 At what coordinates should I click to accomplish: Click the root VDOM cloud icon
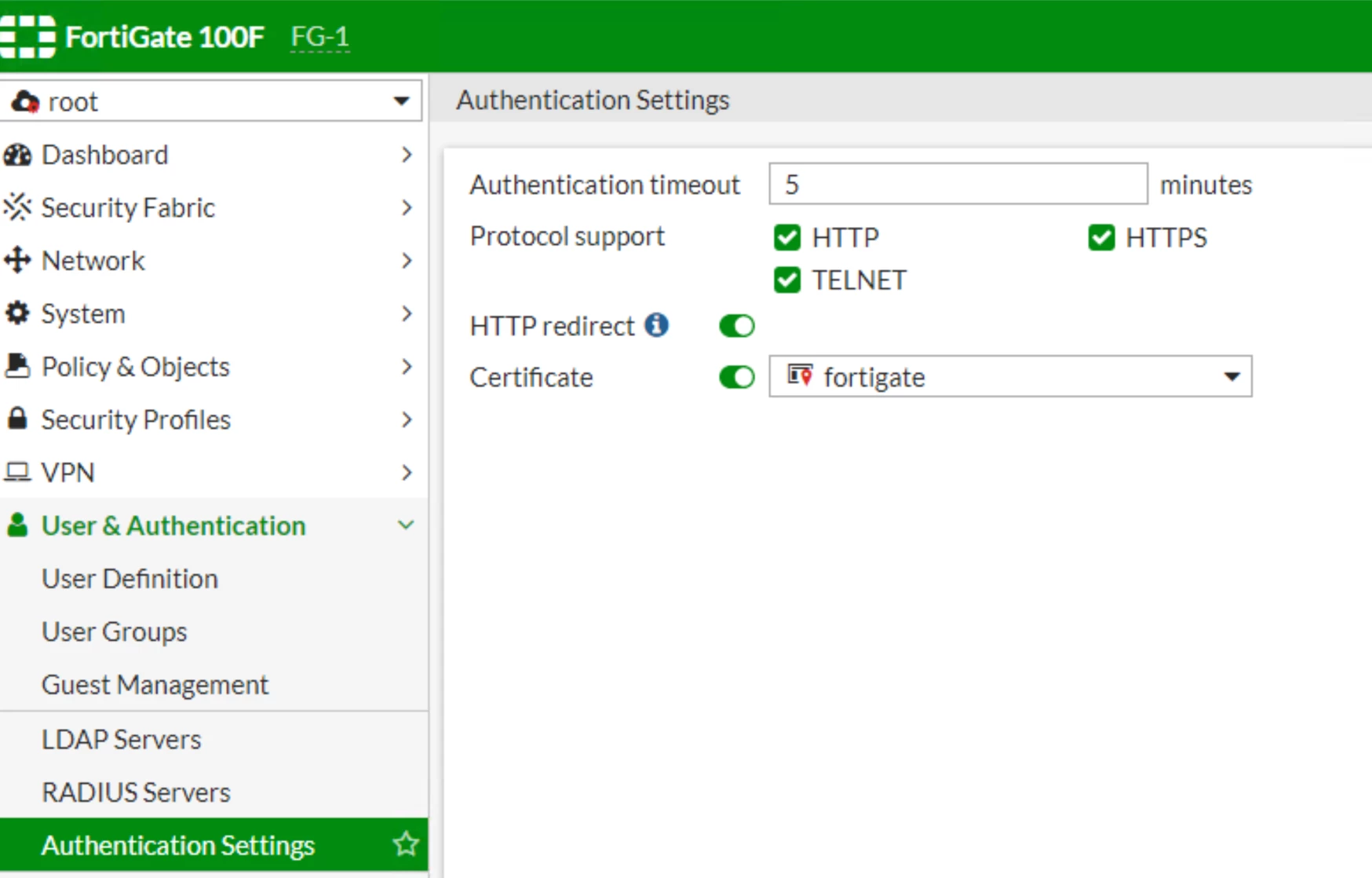coord(25,101)
